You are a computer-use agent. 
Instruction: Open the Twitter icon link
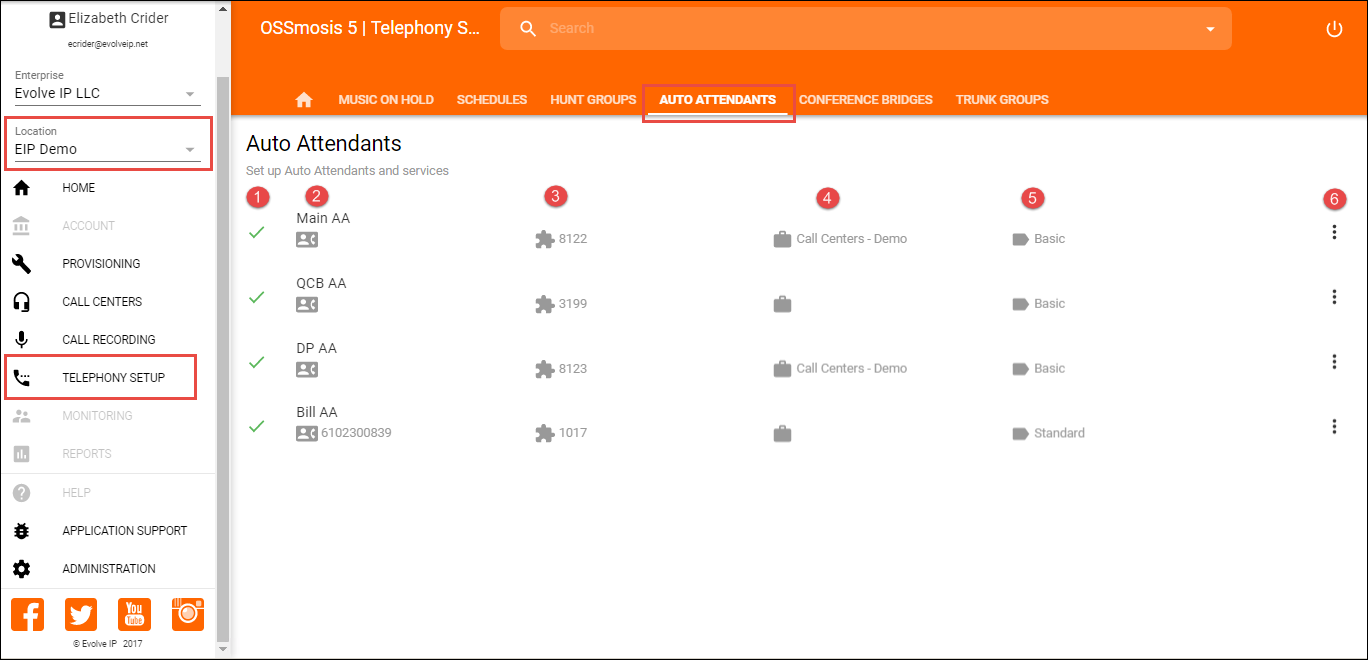point(81,614)
